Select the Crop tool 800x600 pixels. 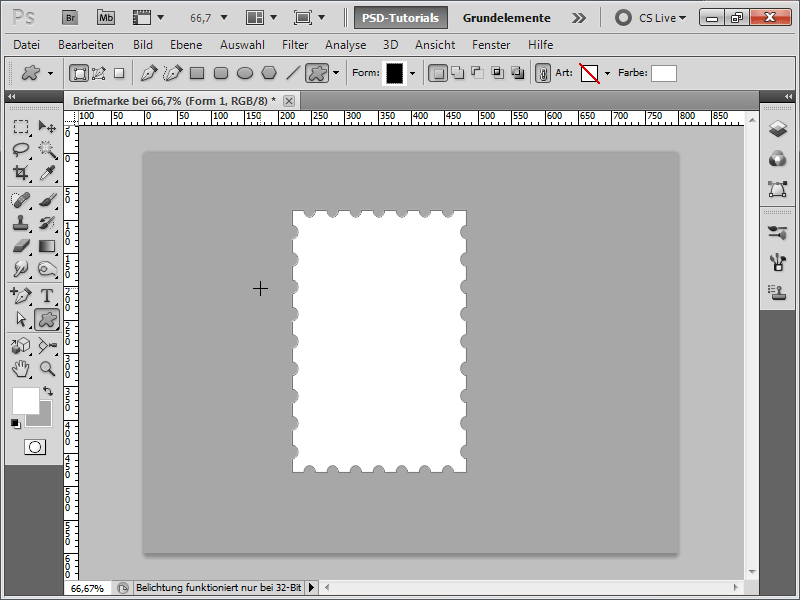(x=21, y=173)
